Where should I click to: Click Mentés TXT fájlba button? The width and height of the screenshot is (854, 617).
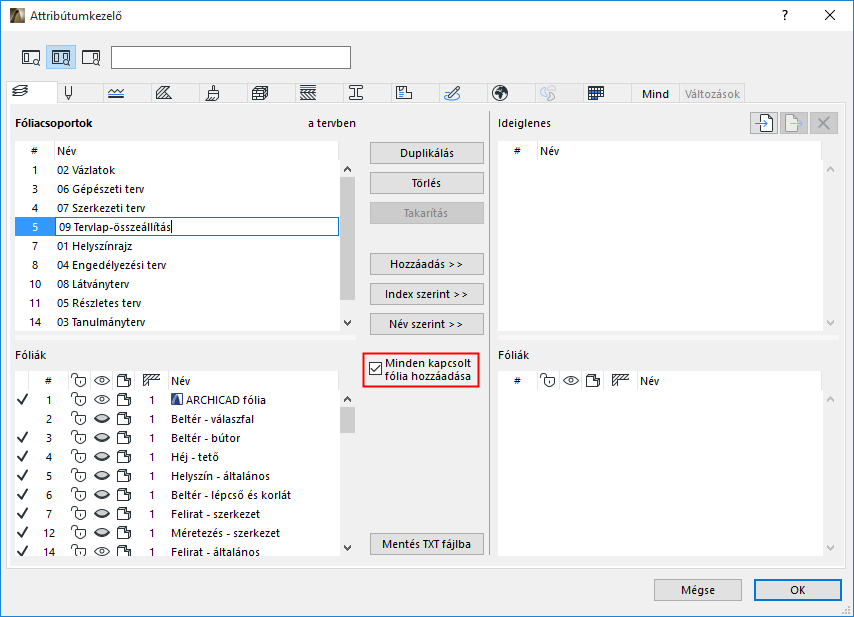tap(426, 544)
